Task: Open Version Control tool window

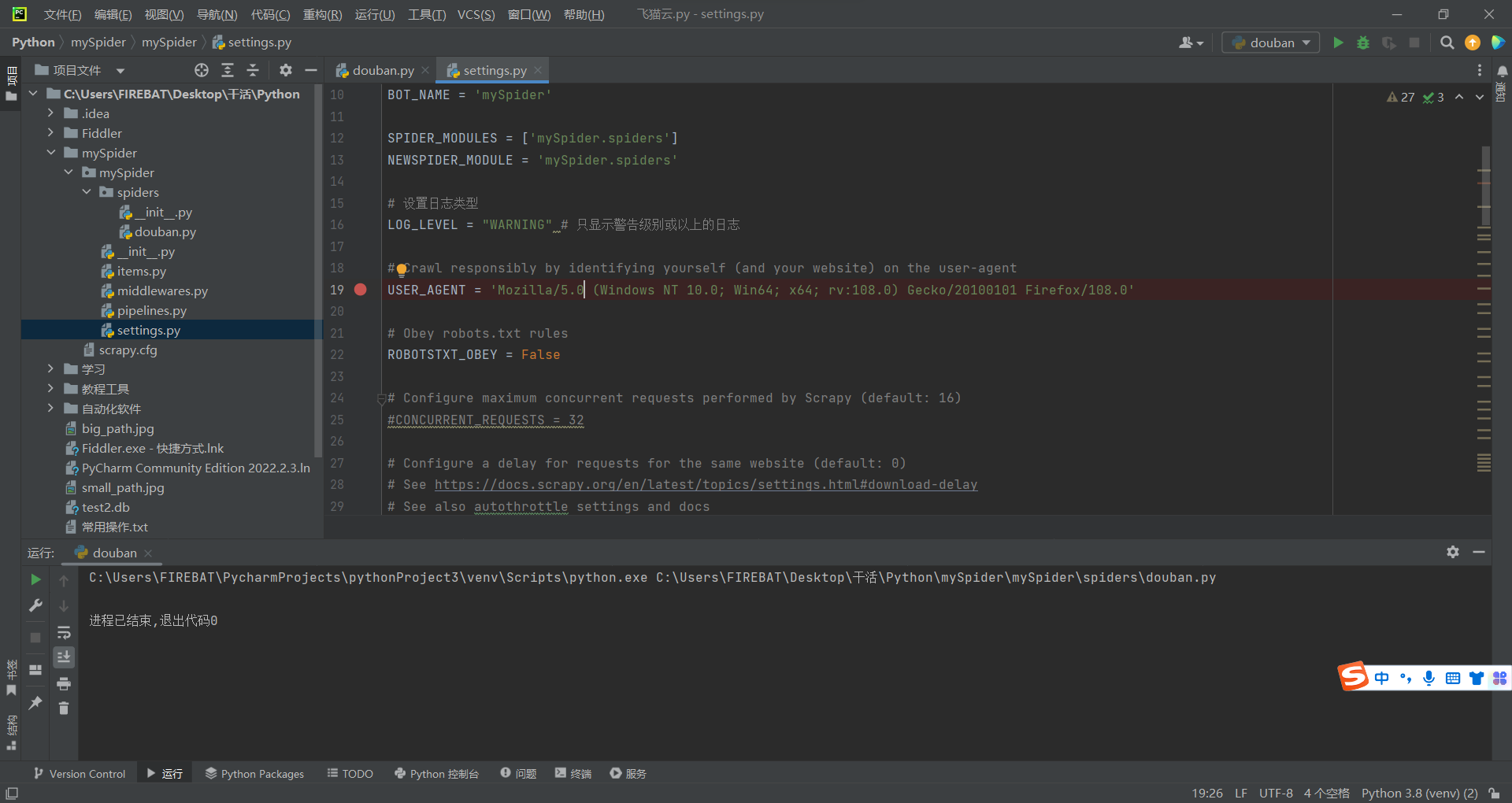Action: pos(80,774)
